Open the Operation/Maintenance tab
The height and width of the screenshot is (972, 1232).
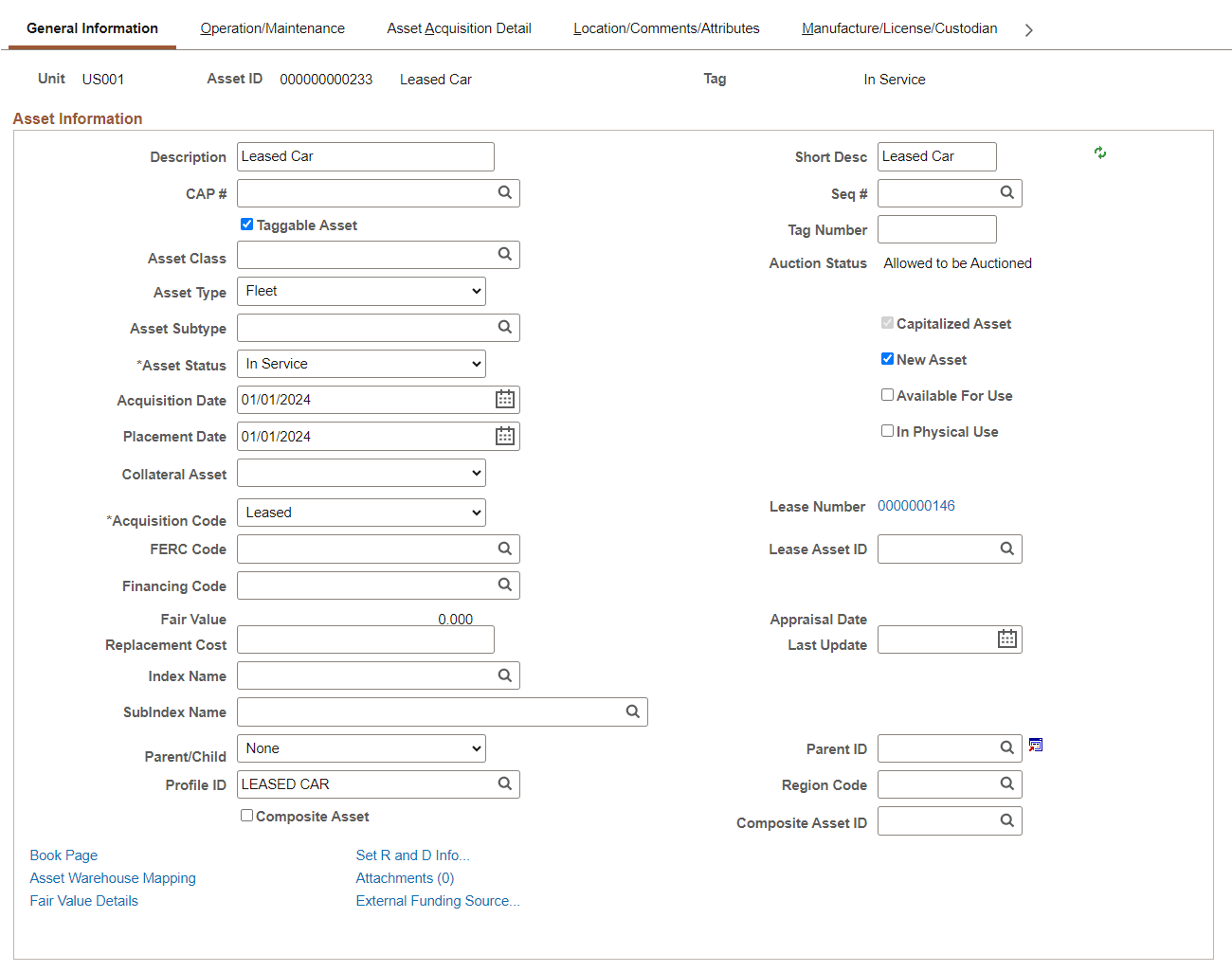(x=272, y=28)
